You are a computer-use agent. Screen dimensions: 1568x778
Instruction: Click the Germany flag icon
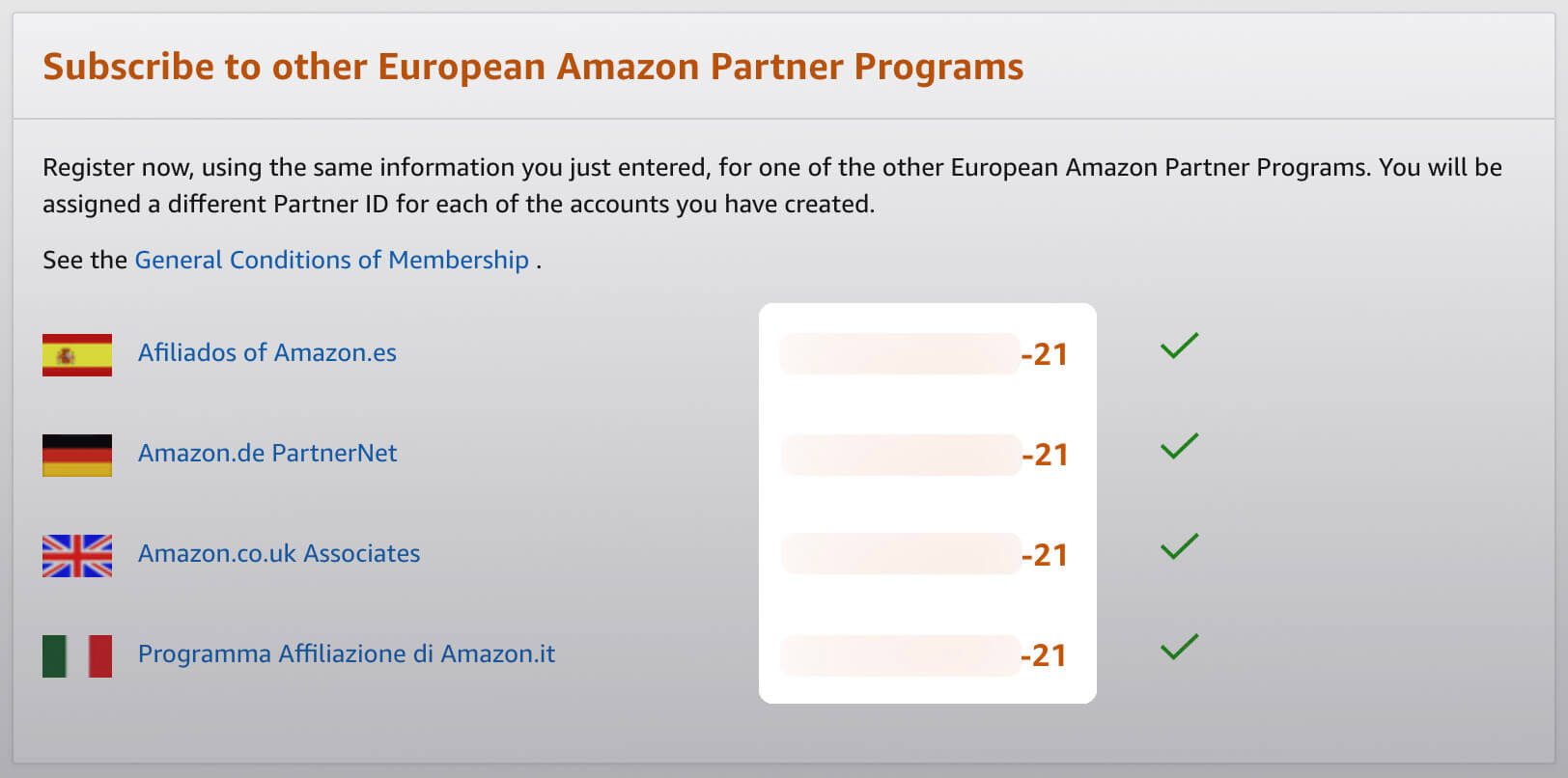point(77,455)
